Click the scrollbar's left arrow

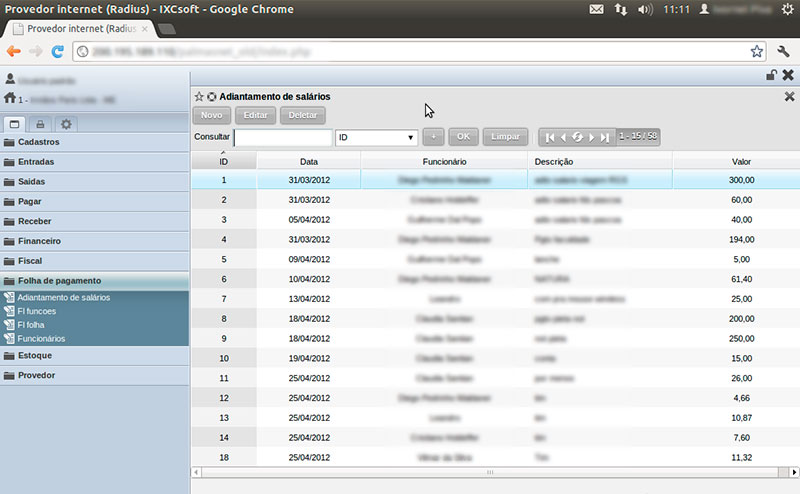click(x=196, y=472)
